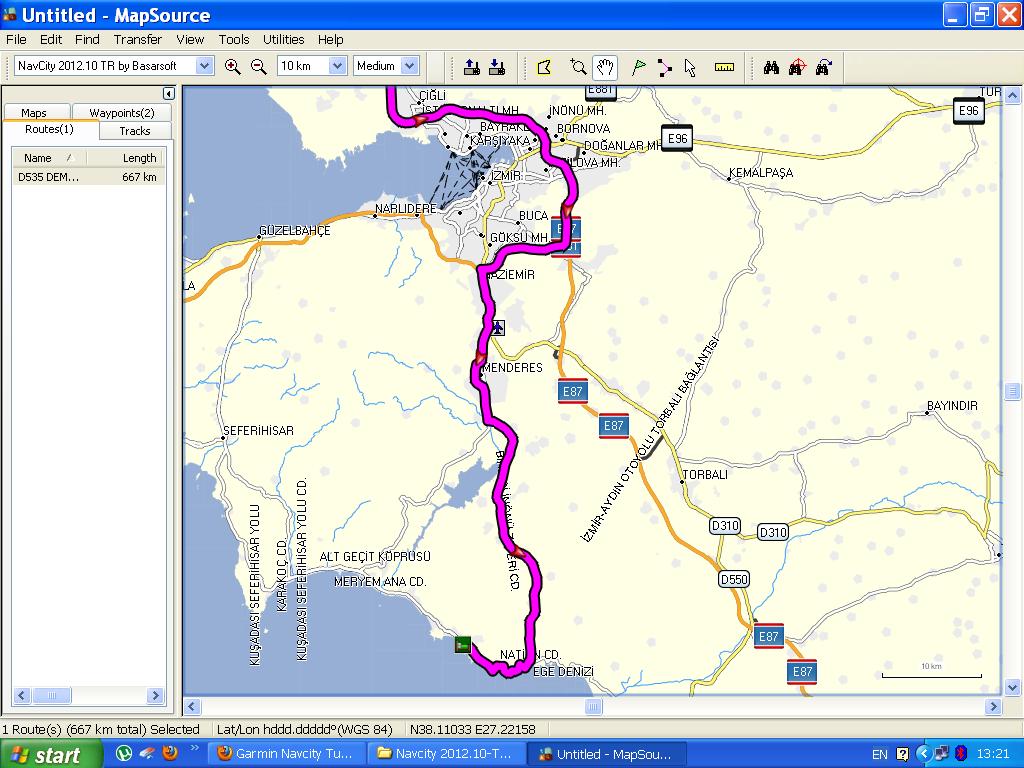Image resolution: width=1024 pixels, height=768 pixels.
Task: Open the Utilities menu
Action: click(283, 39)
